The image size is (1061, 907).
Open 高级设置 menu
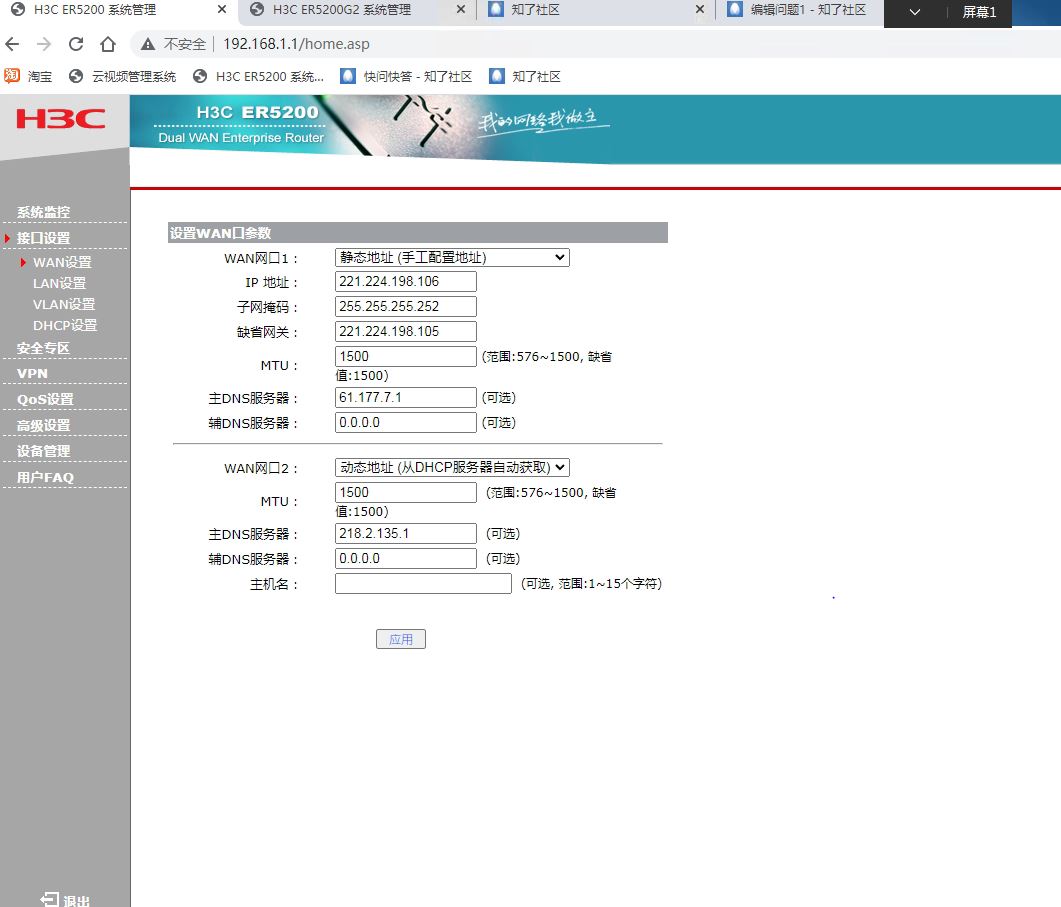(43, 426)
